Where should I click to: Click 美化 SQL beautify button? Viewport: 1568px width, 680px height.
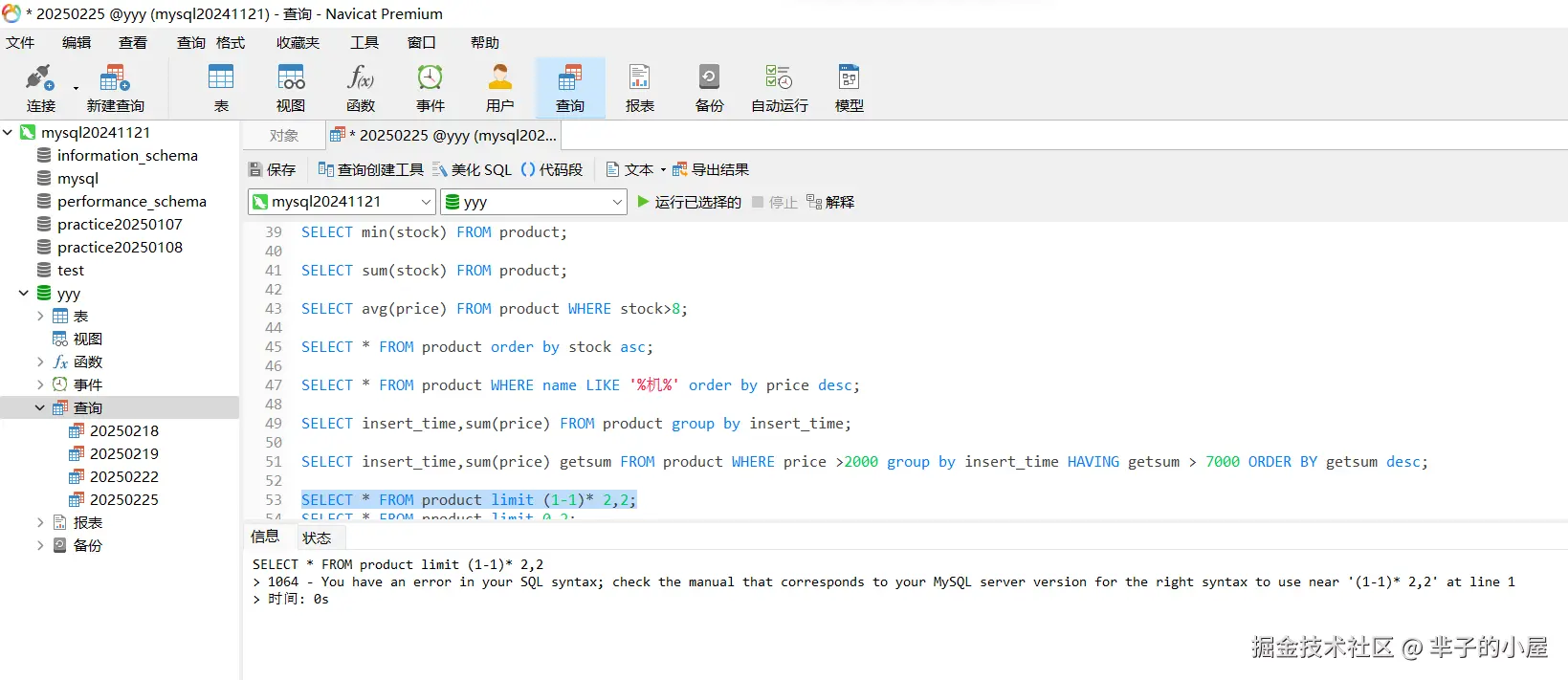472,169
